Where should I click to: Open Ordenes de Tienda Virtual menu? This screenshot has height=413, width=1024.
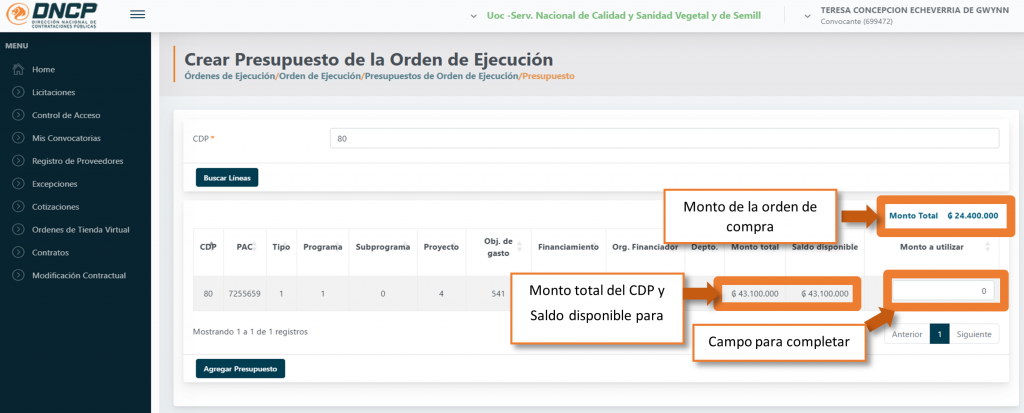(80, 230)
